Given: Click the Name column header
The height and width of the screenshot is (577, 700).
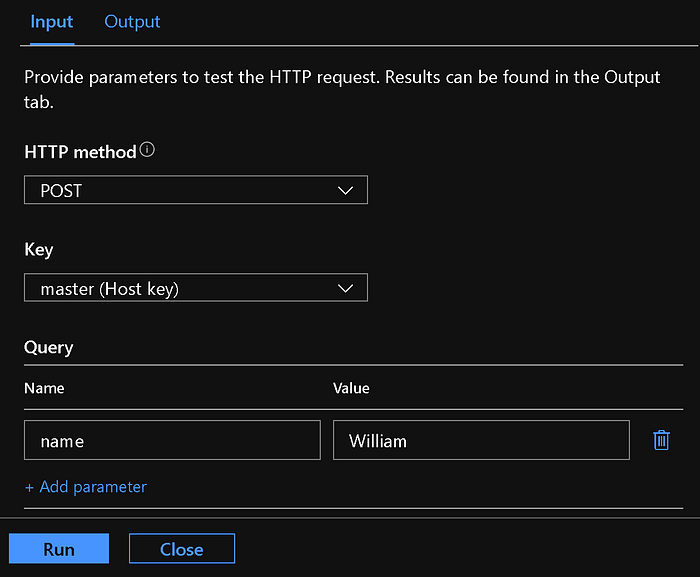Looking at the screenshot, I should coord(44,388).
